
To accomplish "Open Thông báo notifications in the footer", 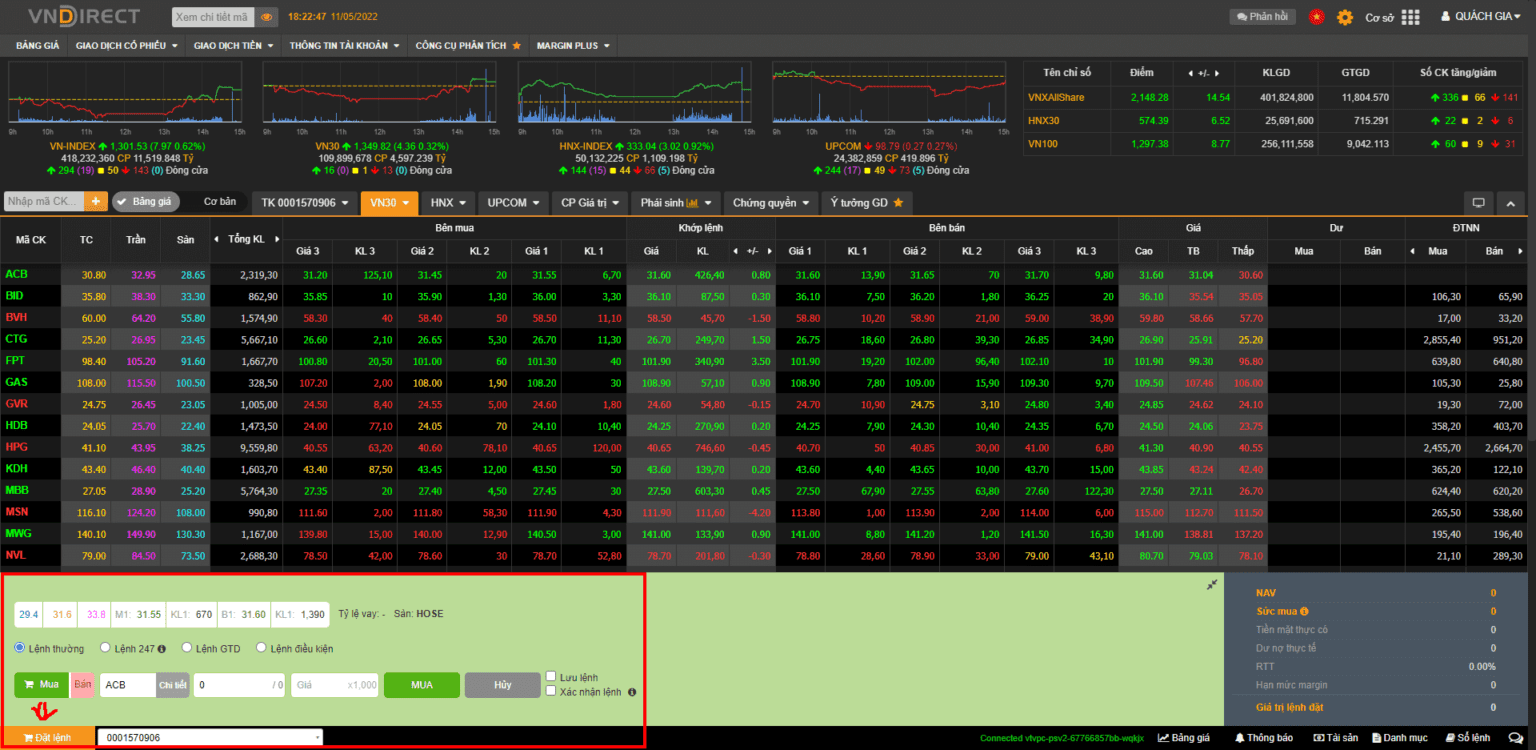I will click(1264, 738).
